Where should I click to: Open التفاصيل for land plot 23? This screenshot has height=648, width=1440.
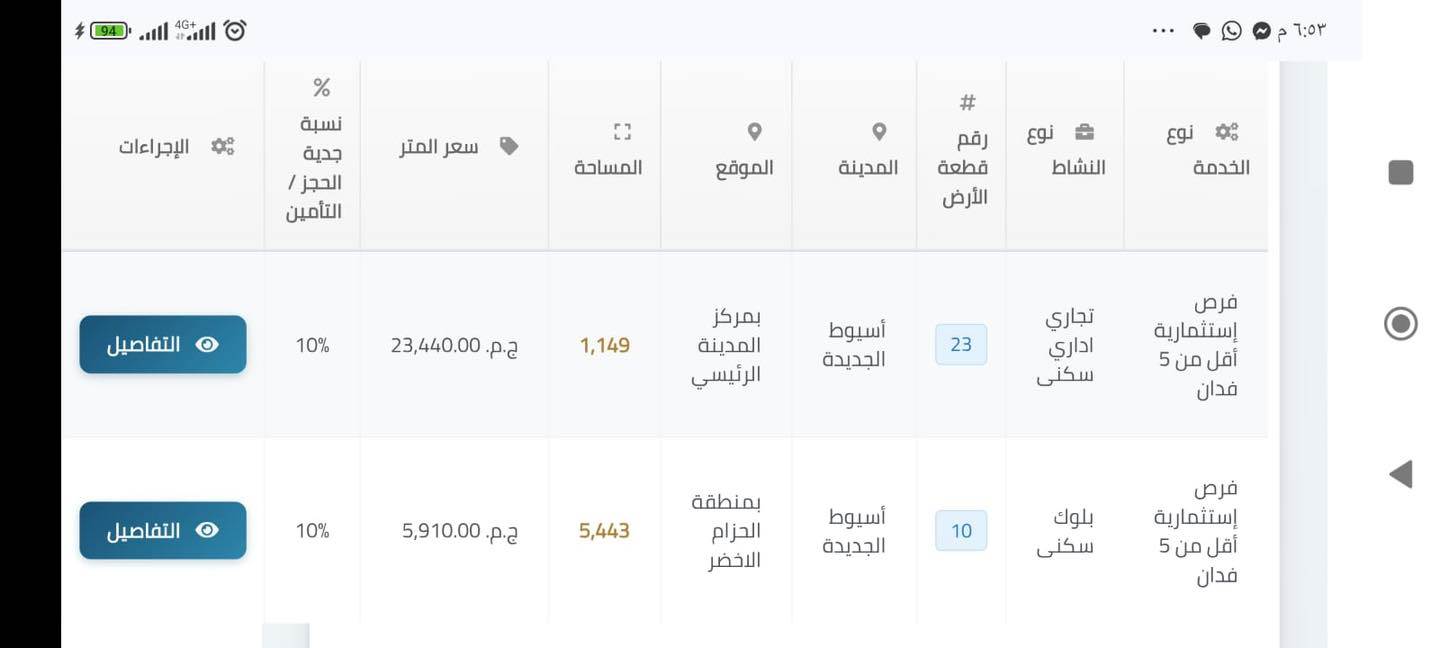(163, 345)
